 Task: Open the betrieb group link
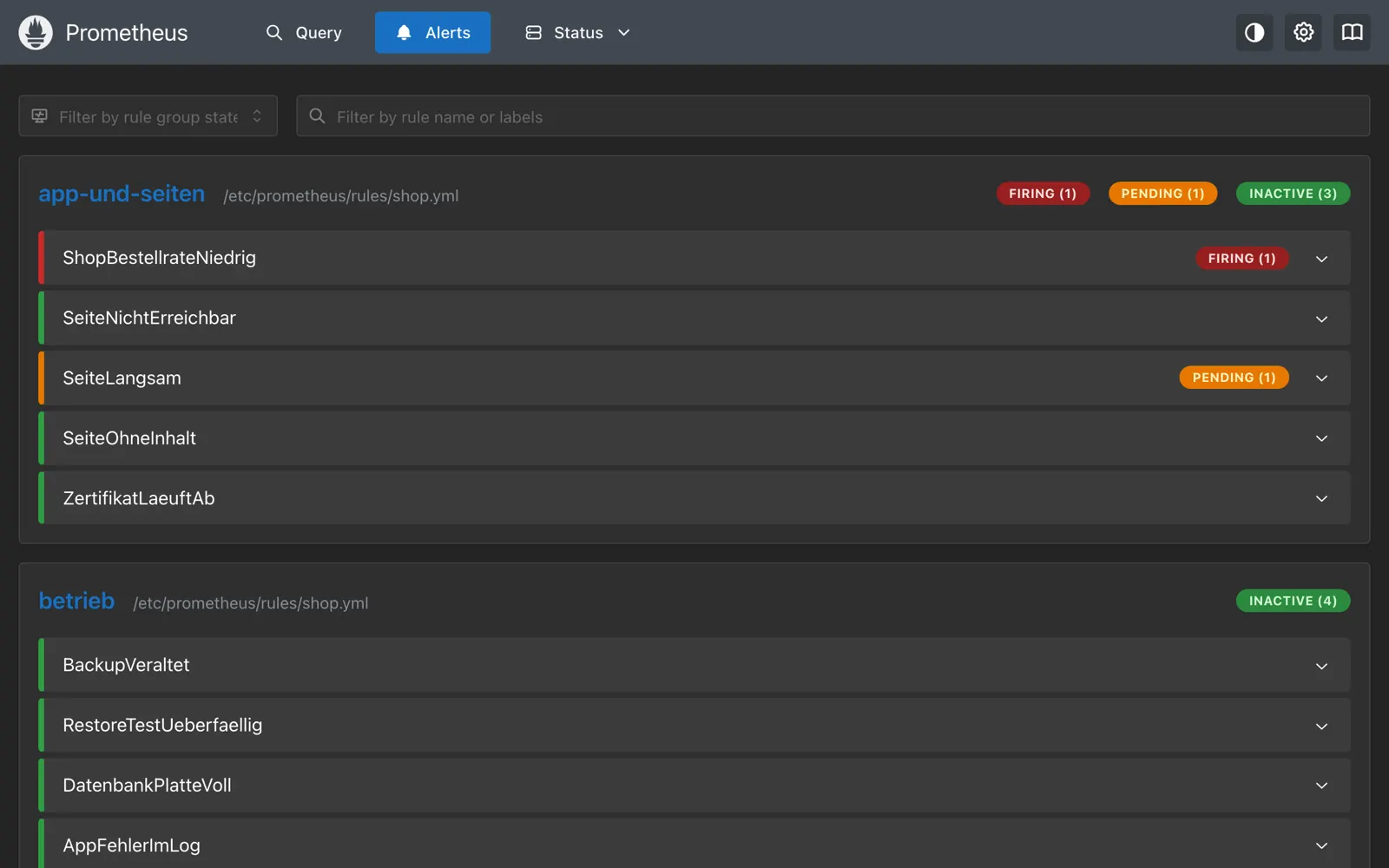point(76,601)
